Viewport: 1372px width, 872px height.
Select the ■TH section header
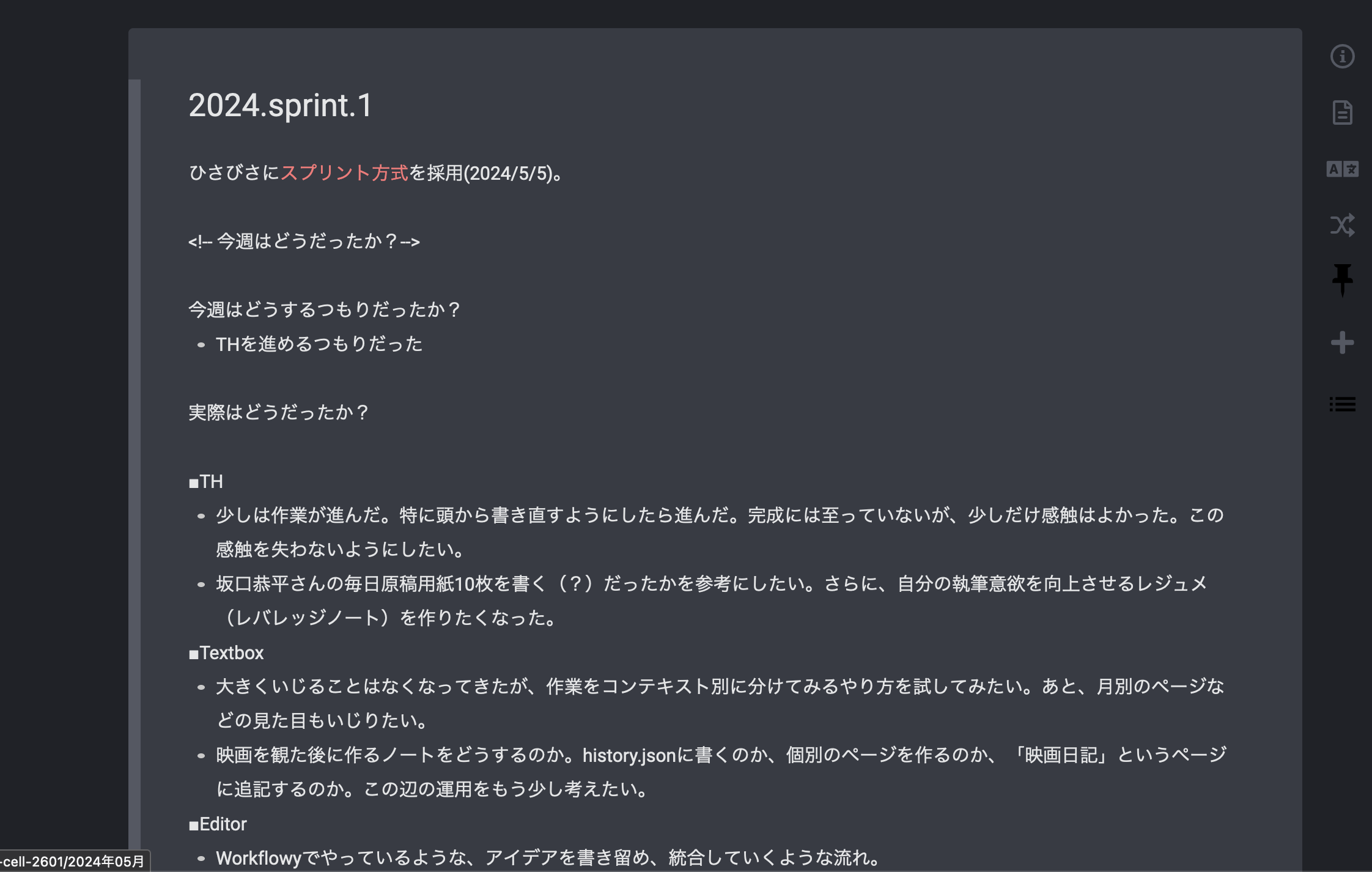click(x=205, y=482)
